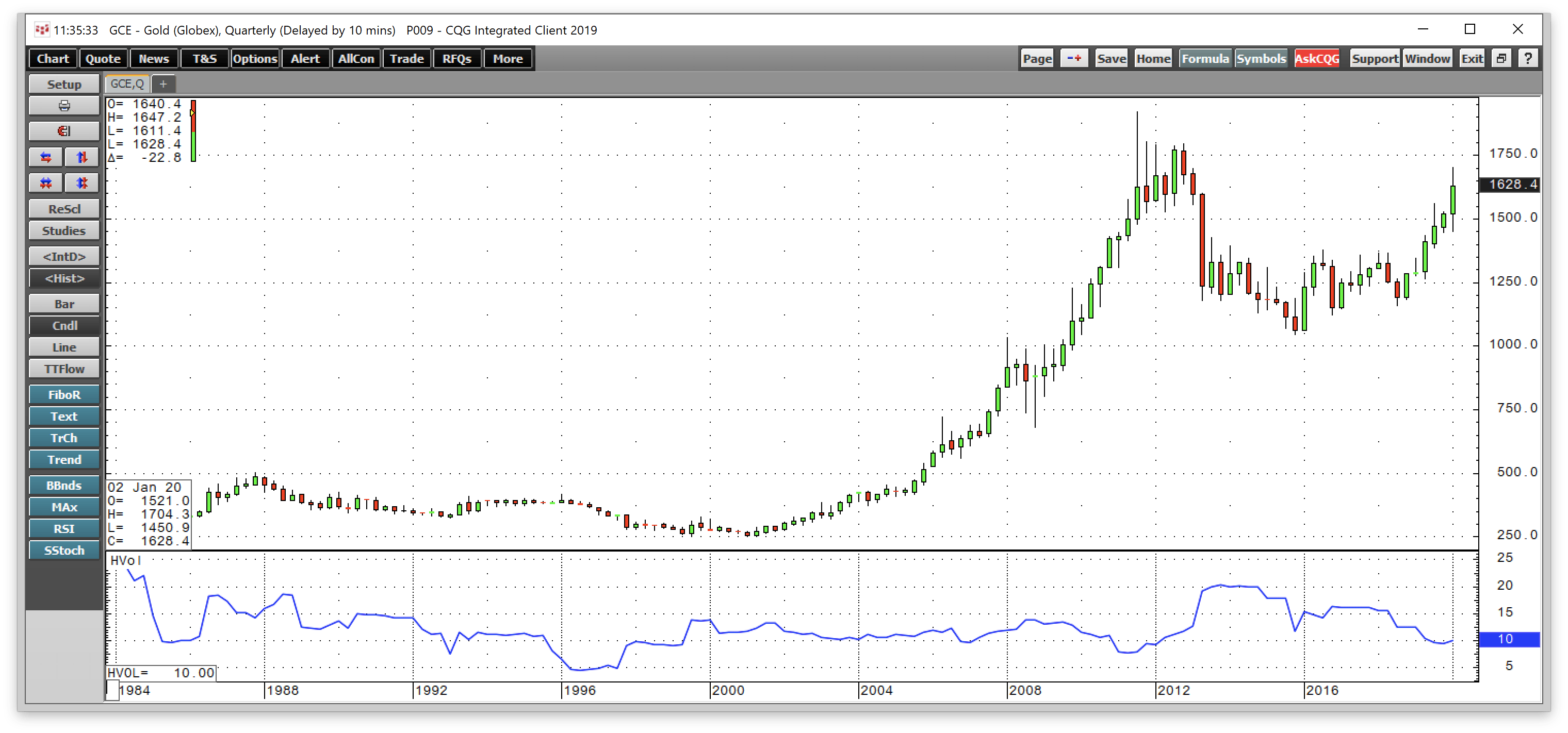Select TTFlow chart type
The height and width of the screenshot is (733, 1568).
(x=64, y=369)
